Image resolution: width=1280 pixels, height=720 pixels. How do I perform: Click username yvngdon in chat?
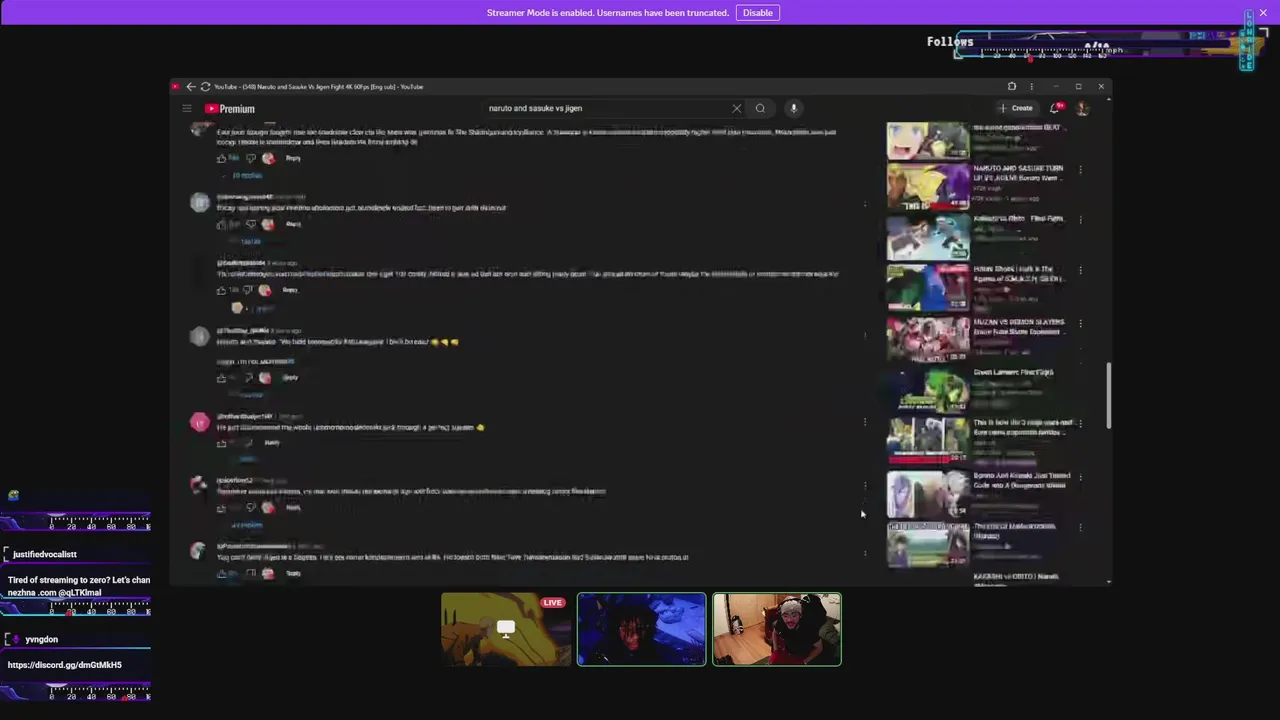(x=42, y=639)
